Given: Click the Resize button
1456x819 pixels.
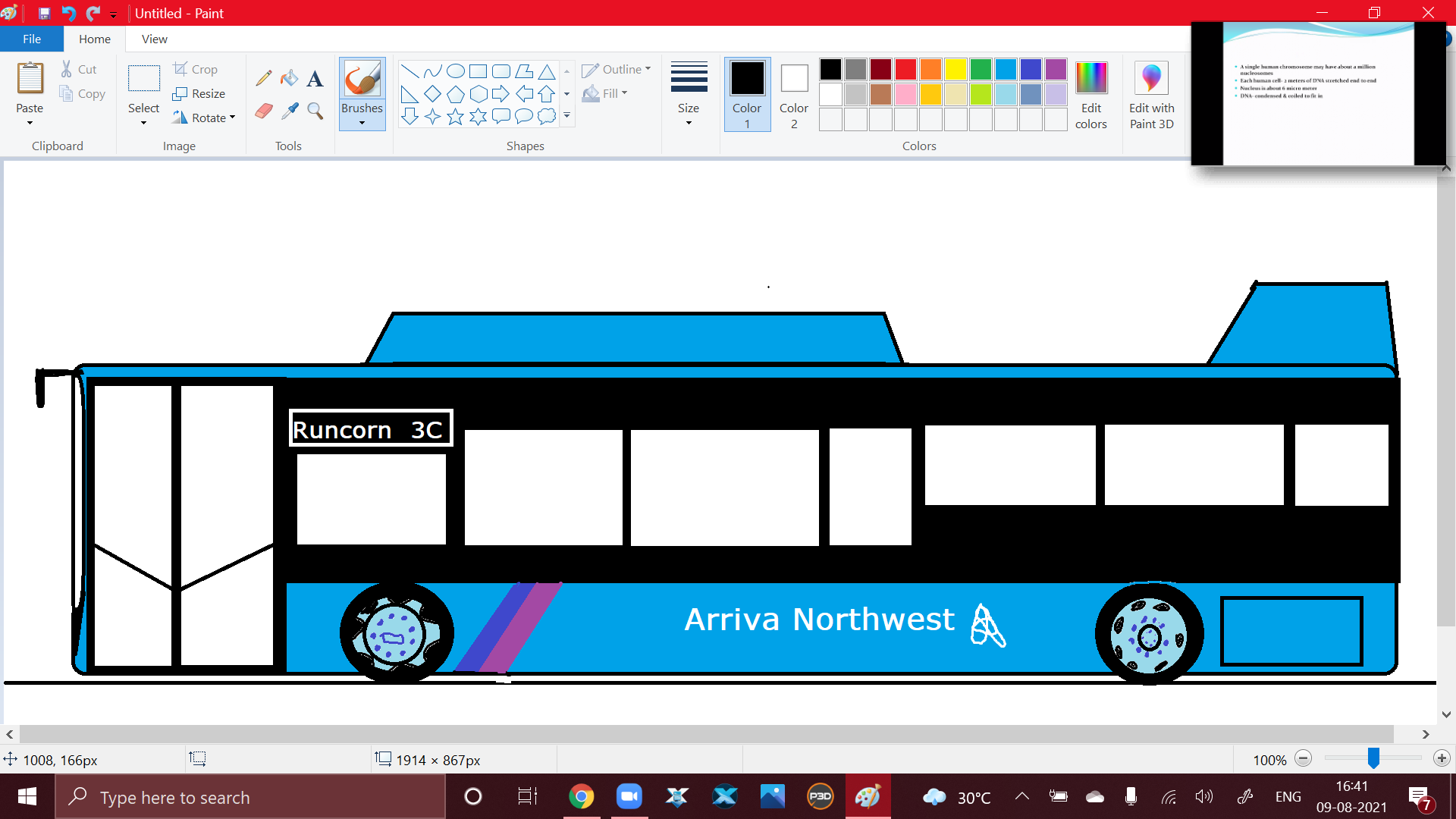Looking at the screenshot, I should point(199,93).
